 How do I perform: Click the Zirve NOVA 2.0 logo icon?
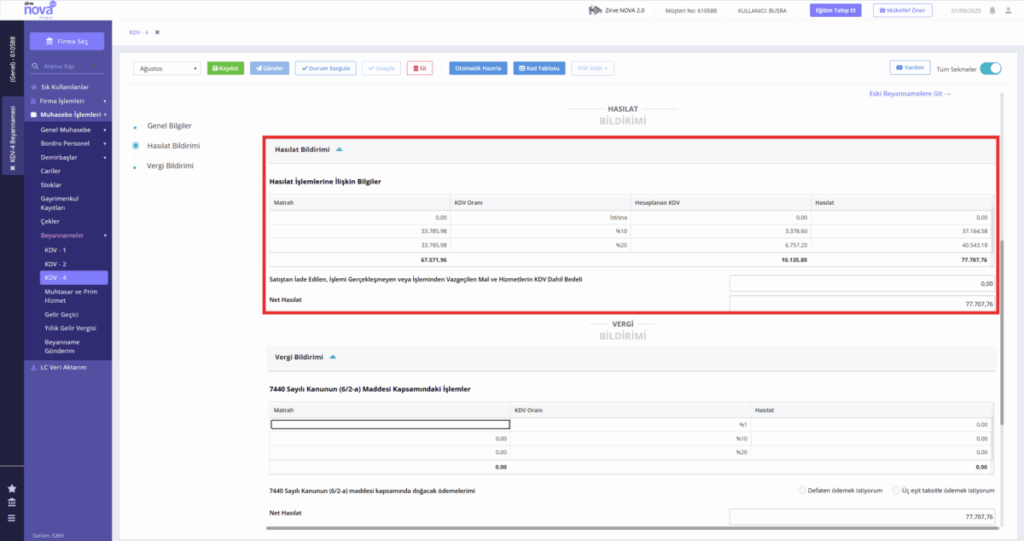coord(595,10)
